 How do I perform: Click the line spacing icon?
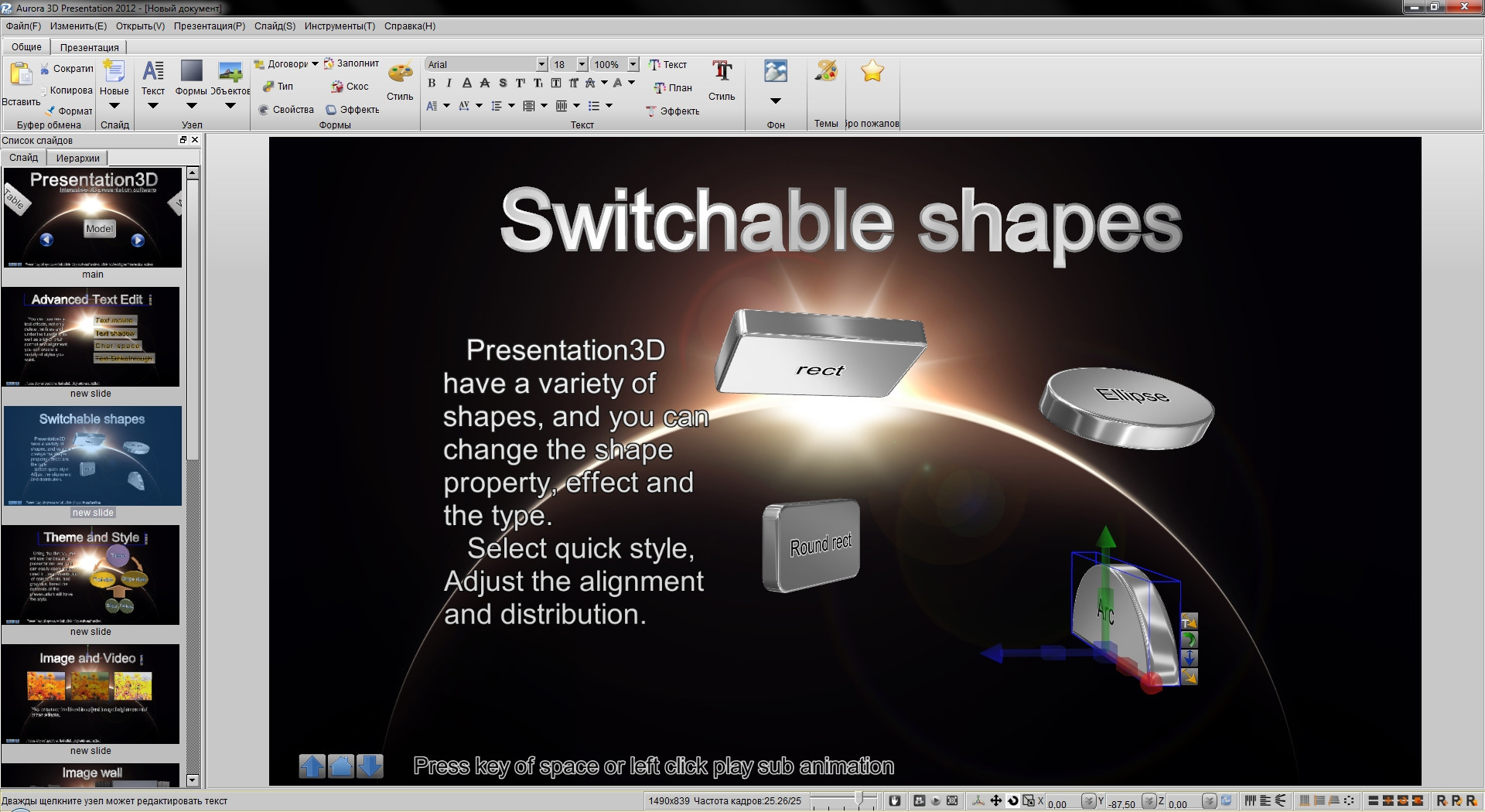[497, 106]
